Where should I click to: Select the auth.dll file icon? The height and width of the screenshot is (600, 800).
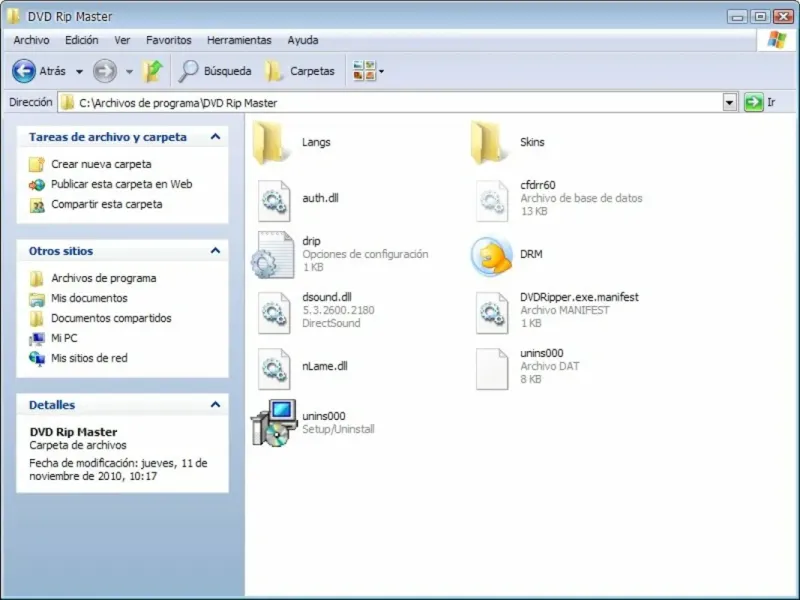274,201
